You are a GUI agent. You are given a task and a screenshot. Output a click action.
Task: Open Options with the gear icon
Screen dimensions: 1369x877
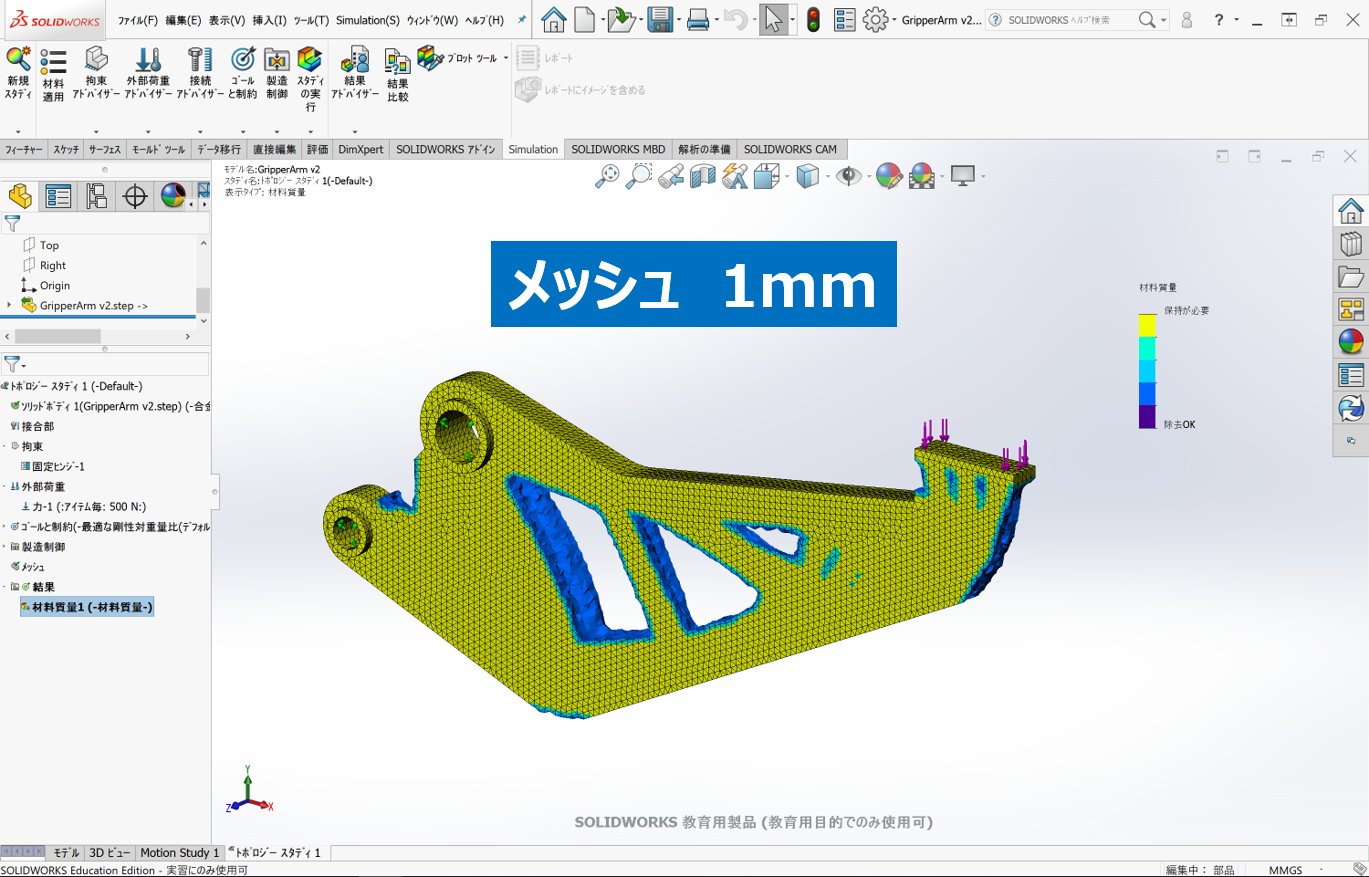pyautogui.click(x=875, y=19)
